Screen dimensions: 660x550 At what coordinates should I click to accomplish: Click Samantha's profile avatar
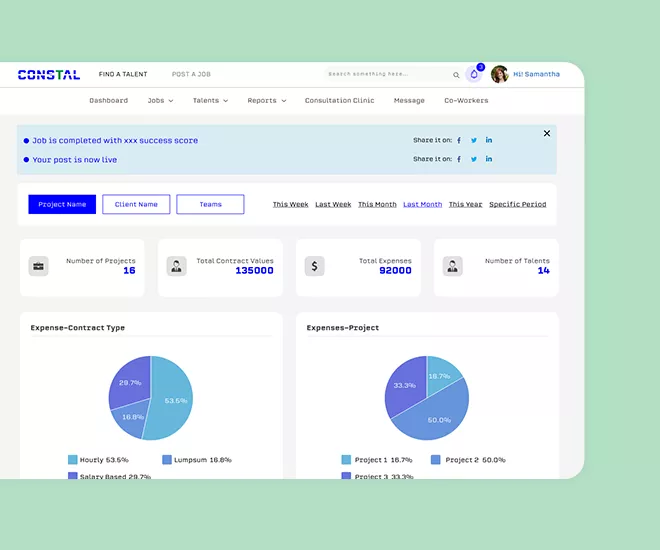pos(499,74)
